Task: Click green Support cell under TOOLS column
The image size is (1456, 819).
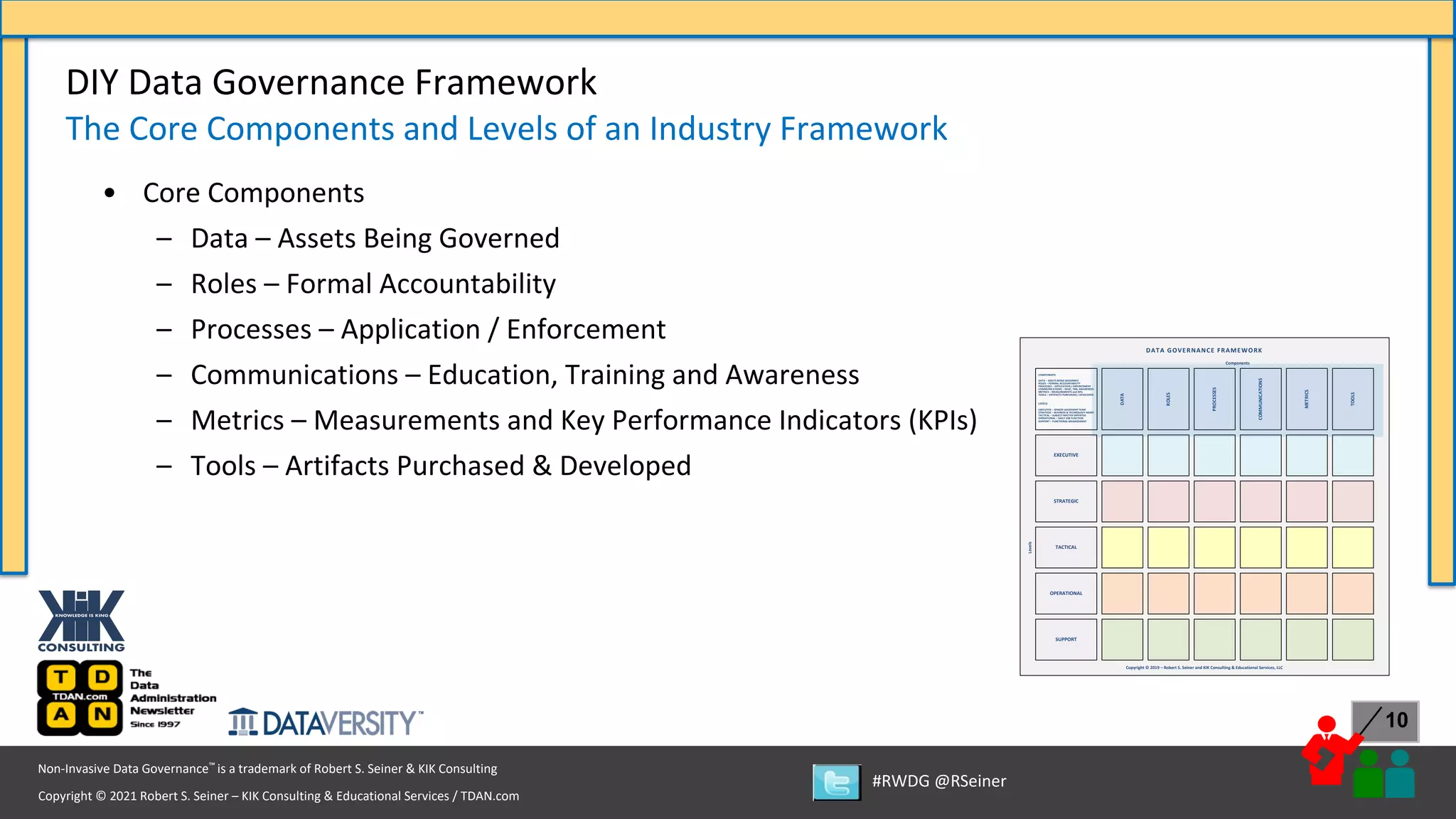Action: [1352, 639]
